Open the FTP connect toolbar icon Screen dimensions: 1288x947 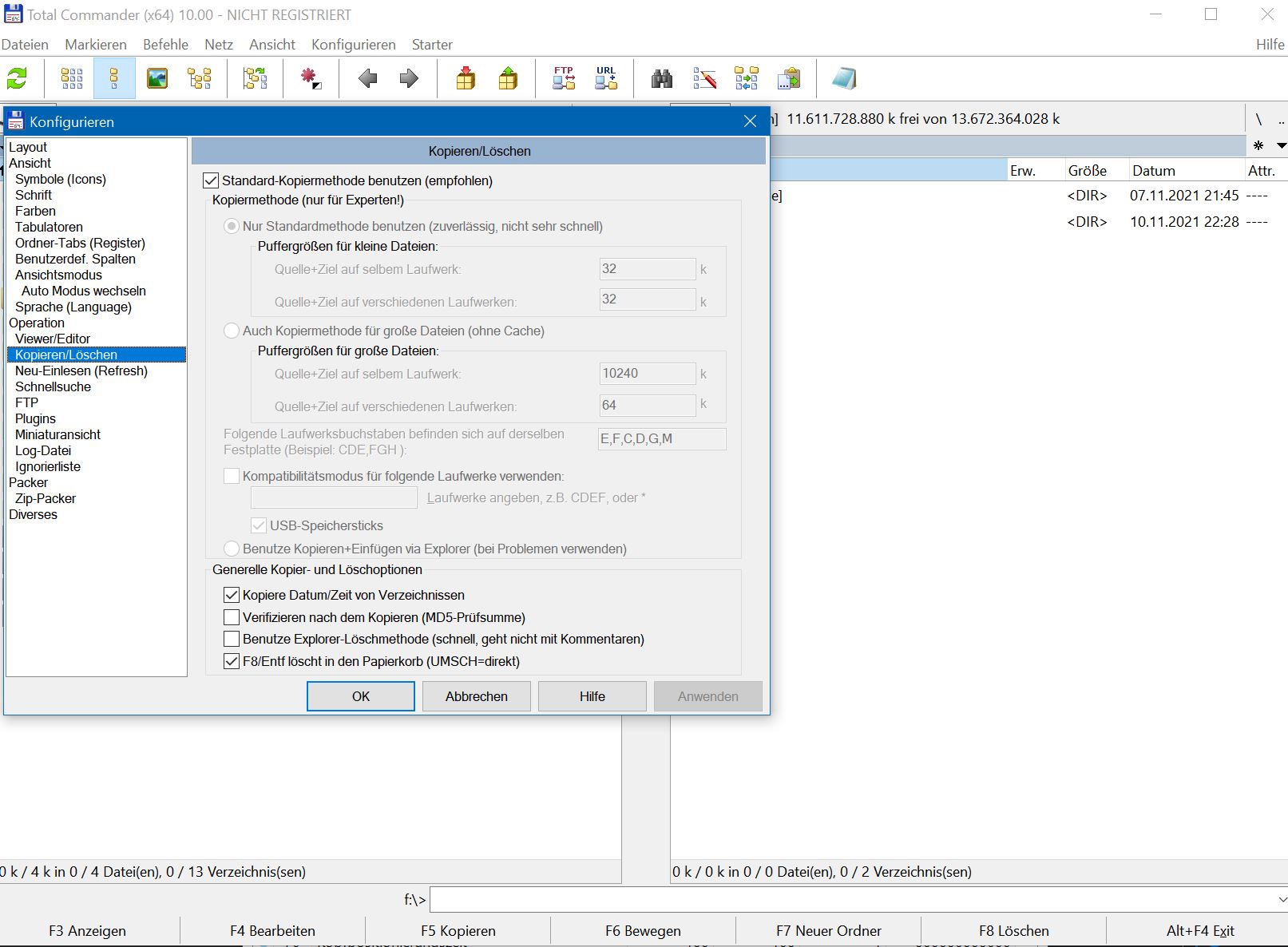point(564,78)
